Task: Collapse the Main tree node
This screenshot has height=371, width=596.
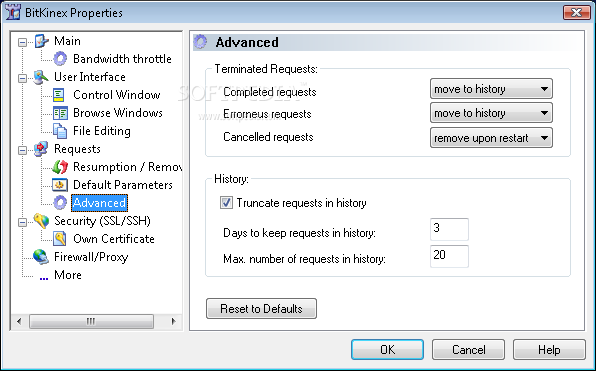Action: (x=23, y=42)
